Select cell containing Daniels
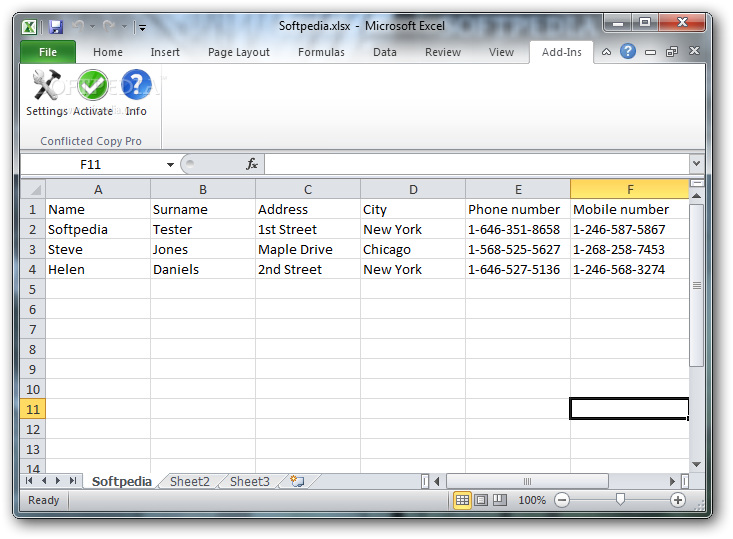 (203, 270)
